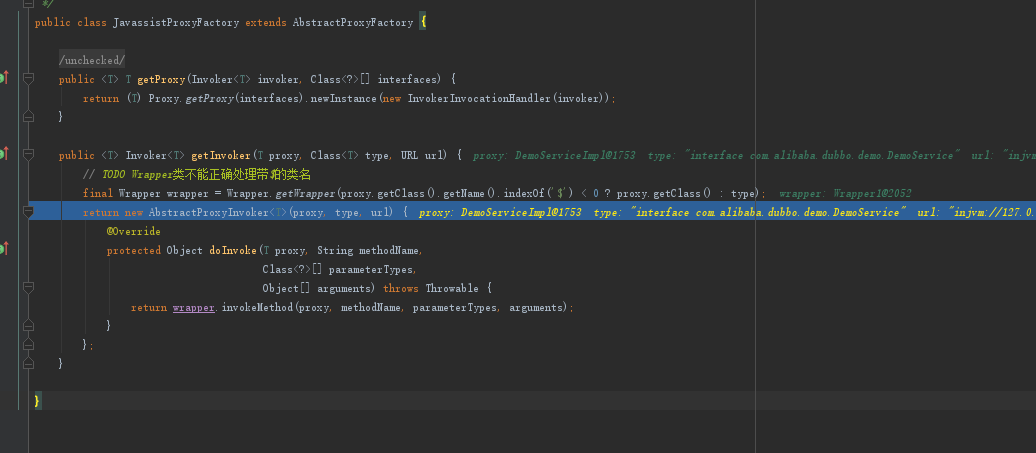Click the getInvoker method name

click(221, 155)
